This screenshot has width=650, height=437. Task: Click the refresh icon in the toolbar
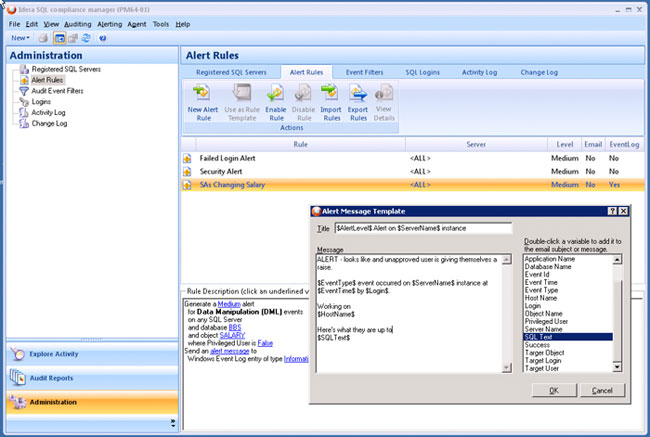click(x=86, y=38)
